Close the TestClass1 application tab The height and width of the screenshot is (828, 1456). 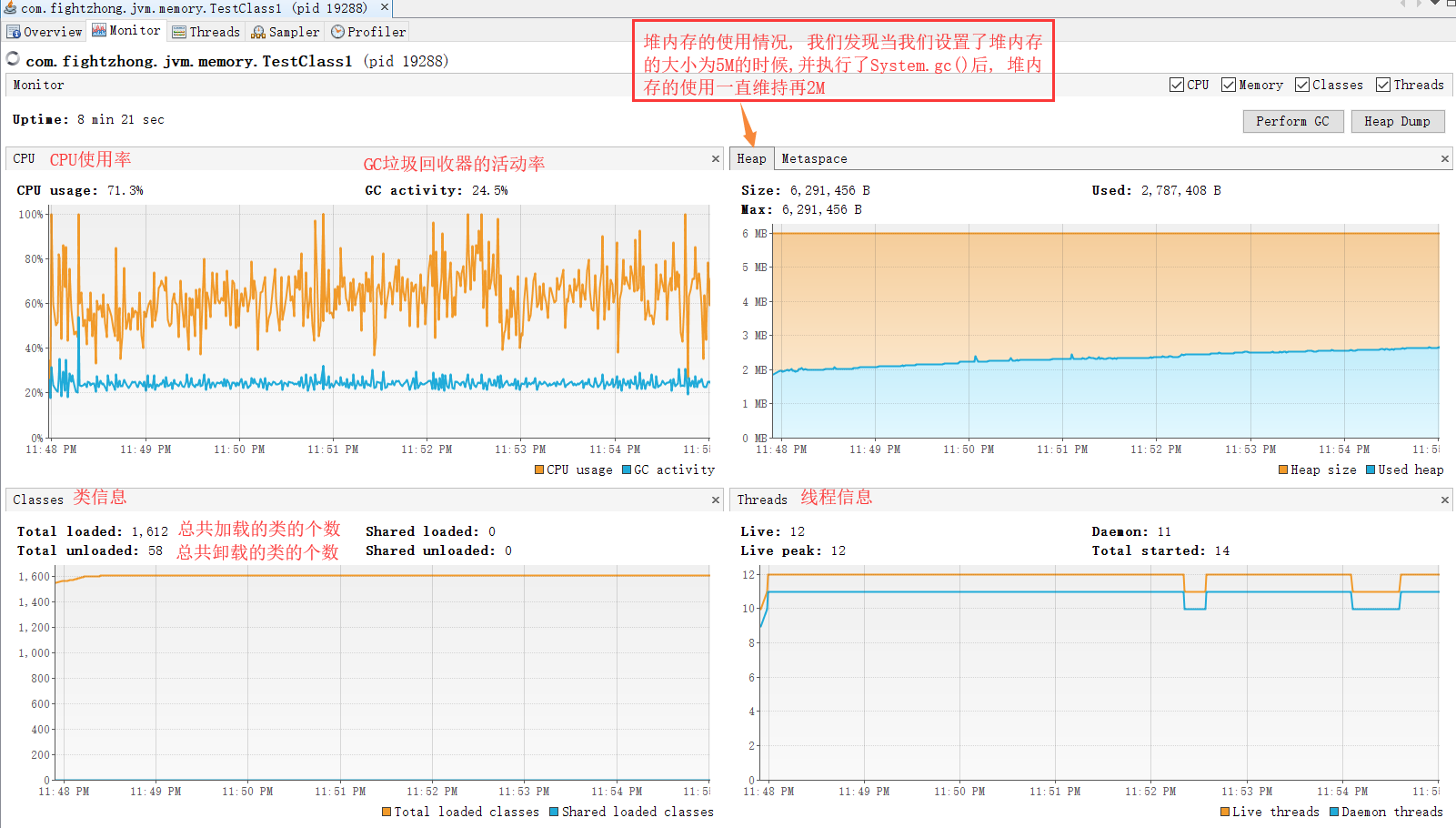pyautogui.click(x=385, y=7)
